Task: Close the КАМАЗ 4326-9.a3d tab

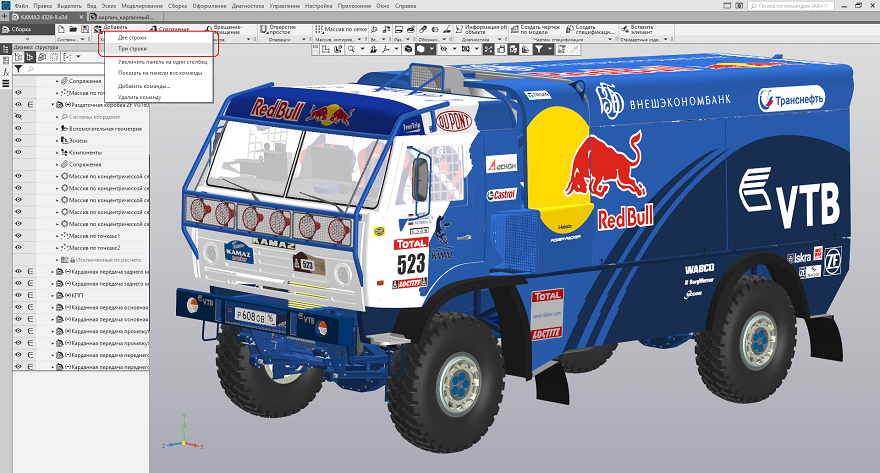Action: [81, 17]
